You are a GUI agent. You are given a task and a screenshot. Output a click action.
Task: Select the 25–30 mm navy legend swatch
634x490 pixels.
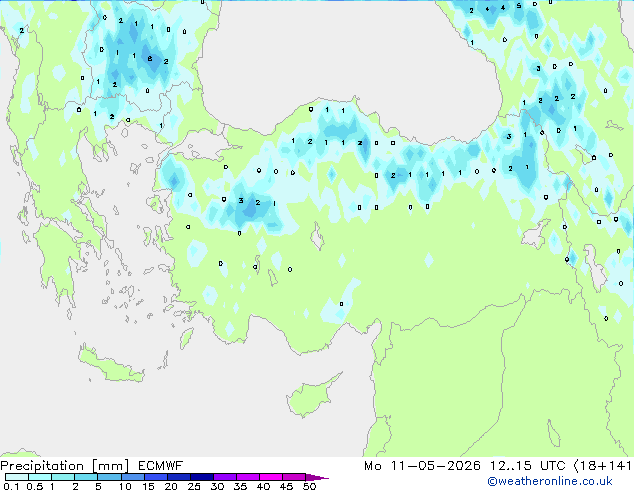(x=201, y=477)
